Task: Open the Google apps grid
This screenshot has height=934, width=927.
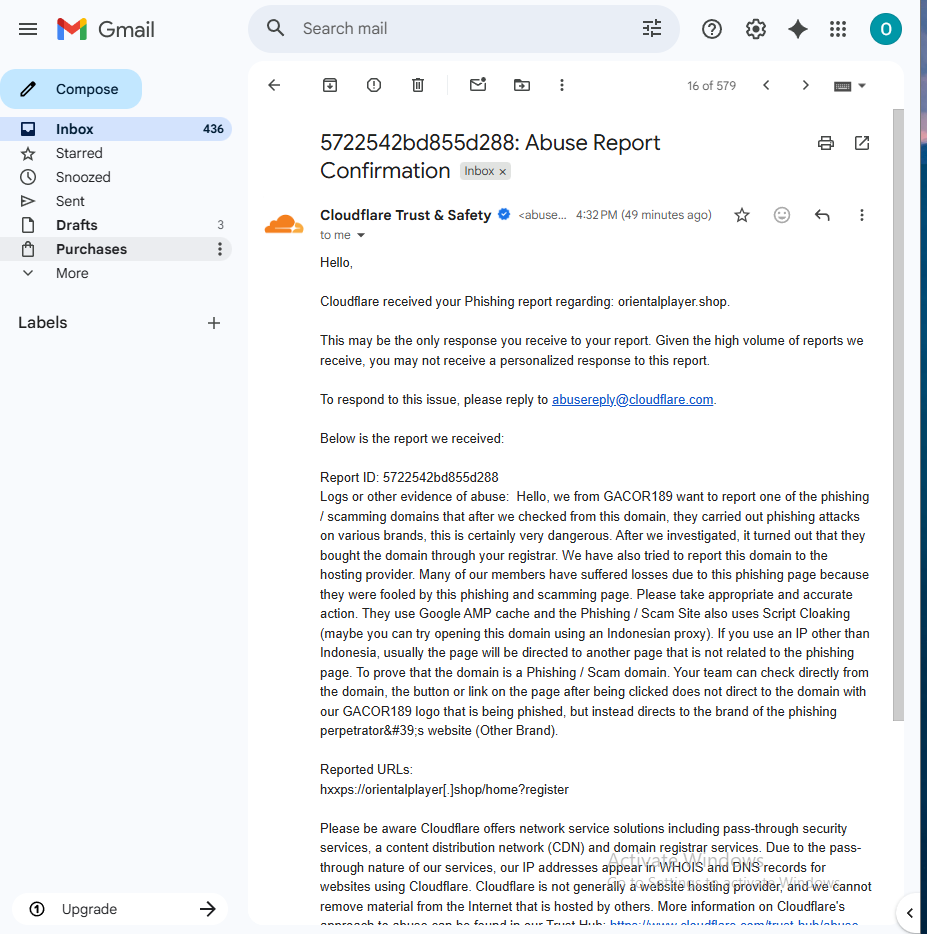Action: [x=838, y=29]
